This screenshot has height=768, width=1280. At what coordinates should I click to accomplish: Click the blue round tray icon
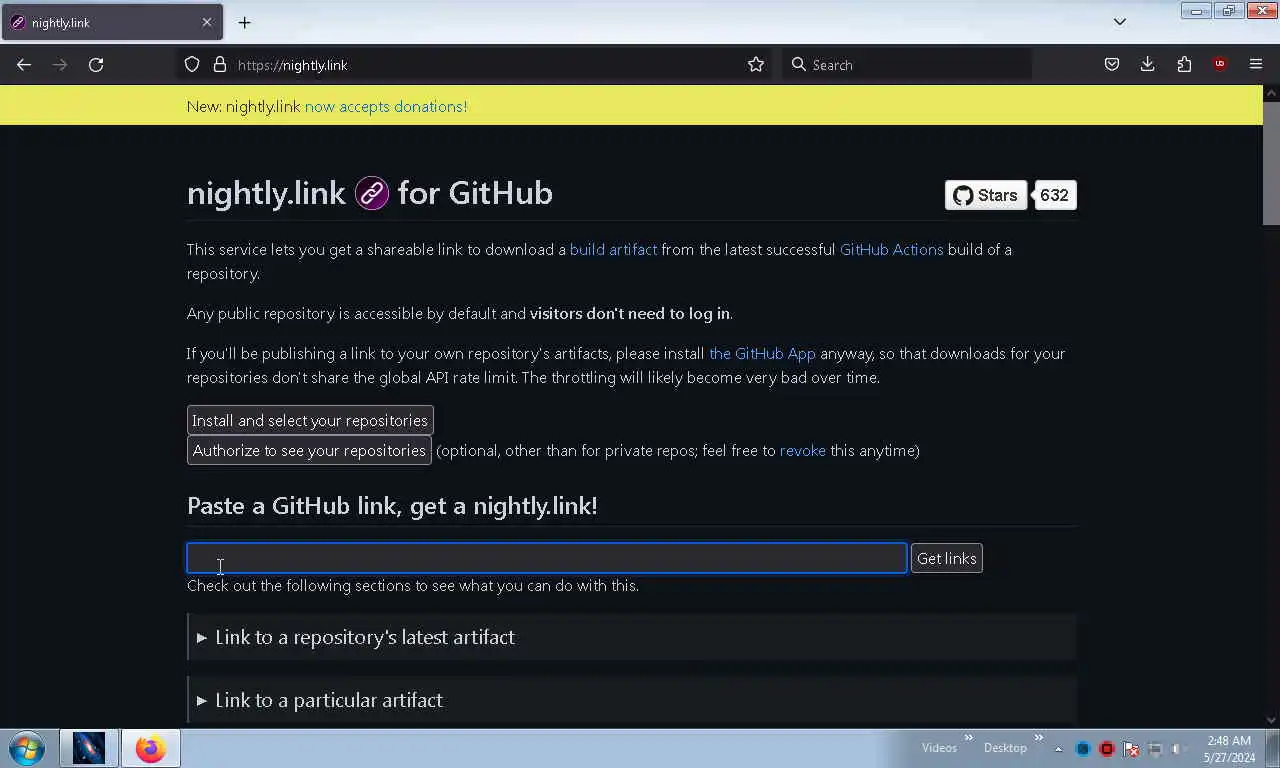click(x=1083, y=749)
